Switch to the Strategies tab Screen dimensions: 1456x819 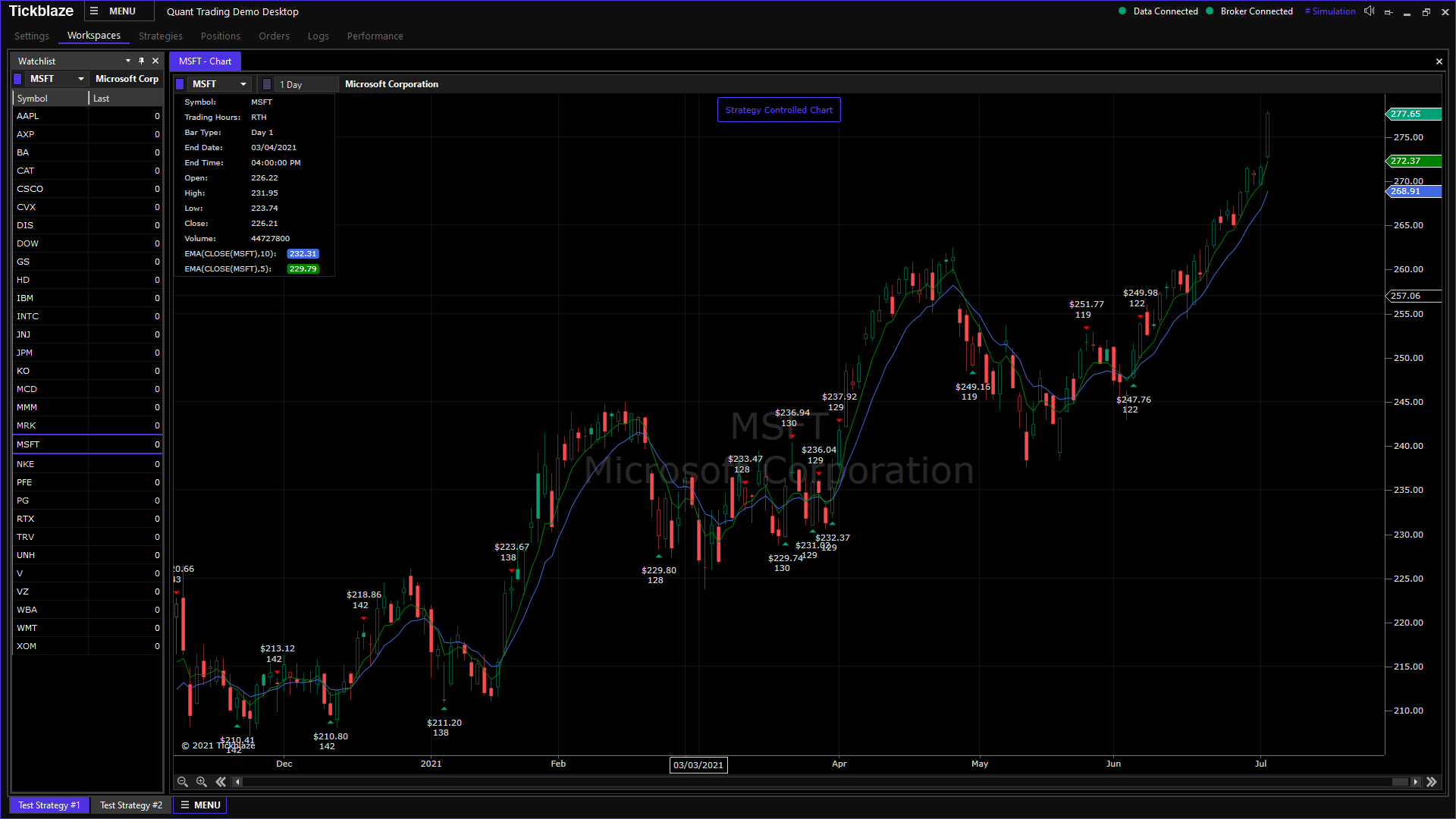tap(160, 36)
